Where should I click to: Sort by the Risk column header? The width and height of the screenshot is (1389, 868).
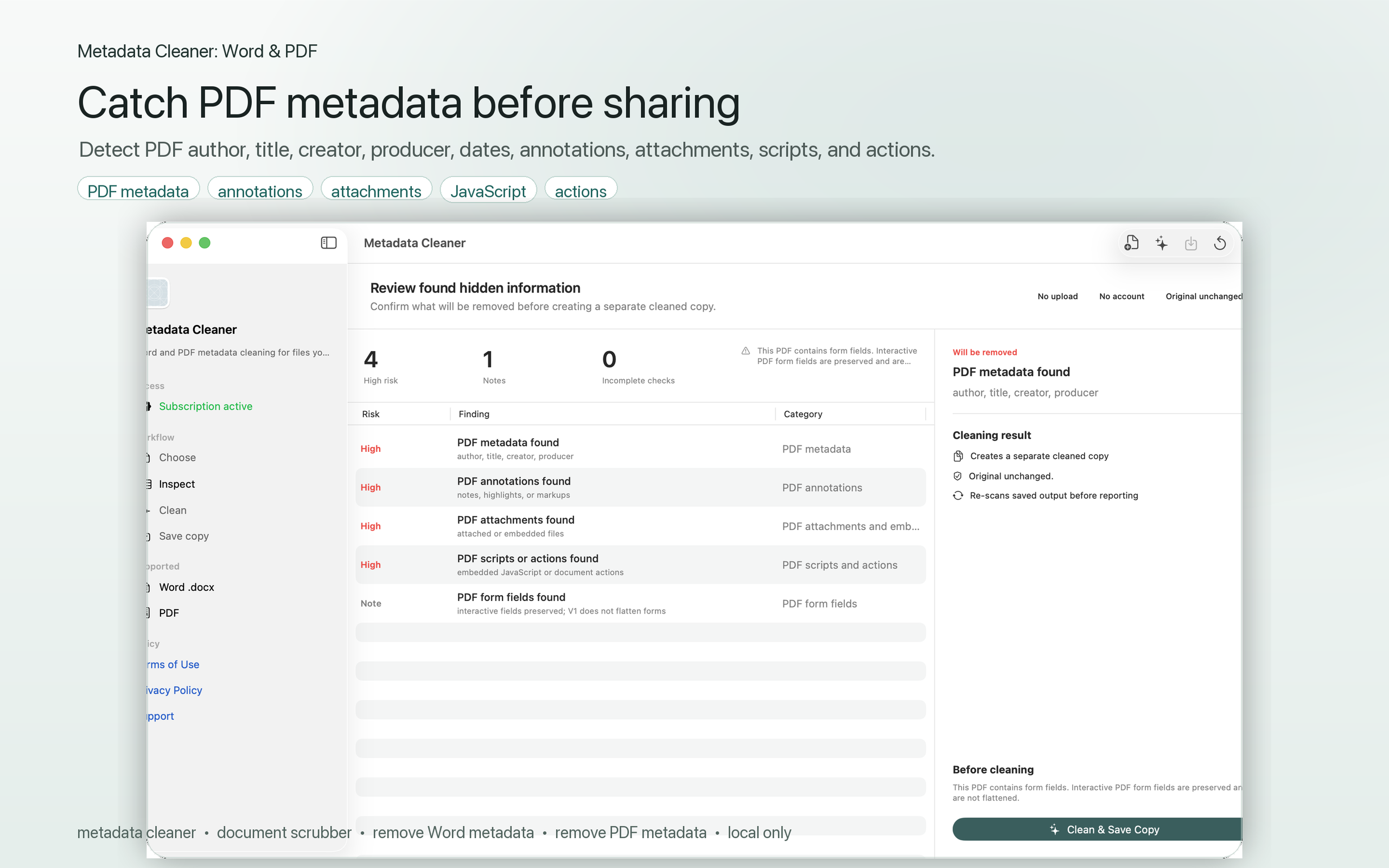(371, 414)
